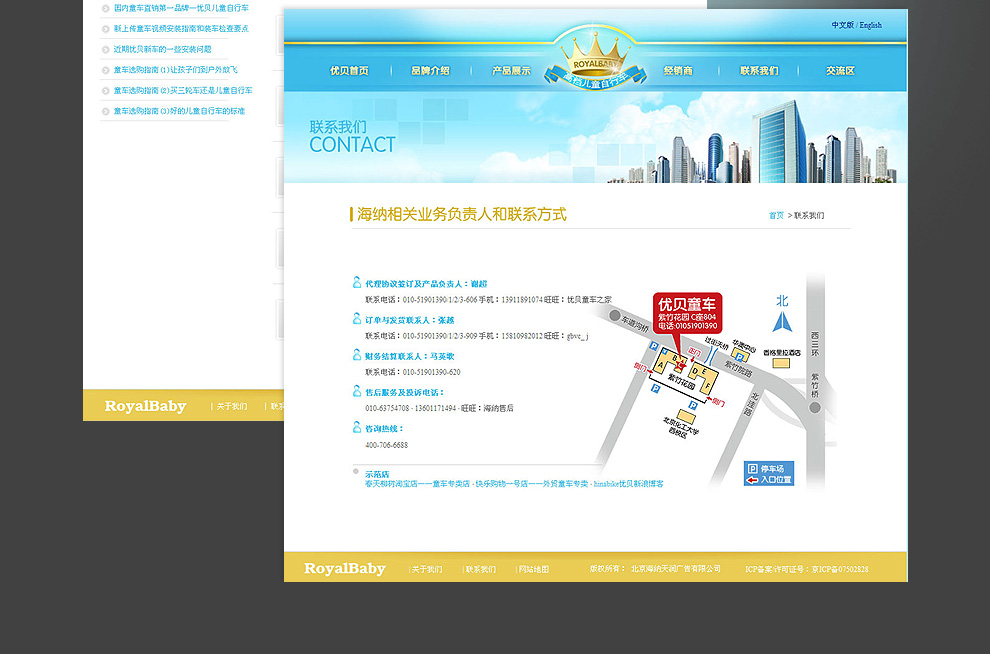This screenshot has height=654, width=990.
Task: Open the 品牌介绍 navigation item
Action: coord(430,71)
